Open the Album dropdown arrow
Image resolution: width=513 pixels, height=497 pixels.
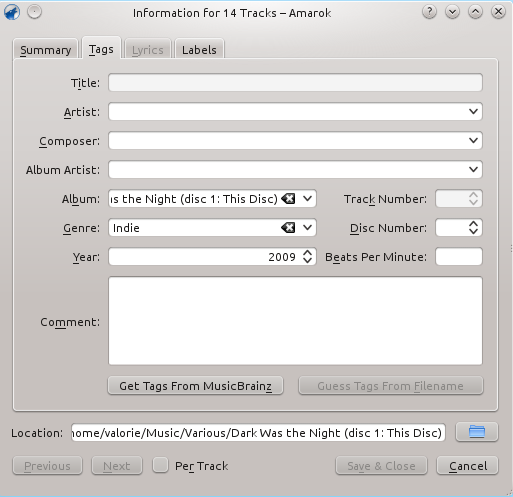(307, 199)
